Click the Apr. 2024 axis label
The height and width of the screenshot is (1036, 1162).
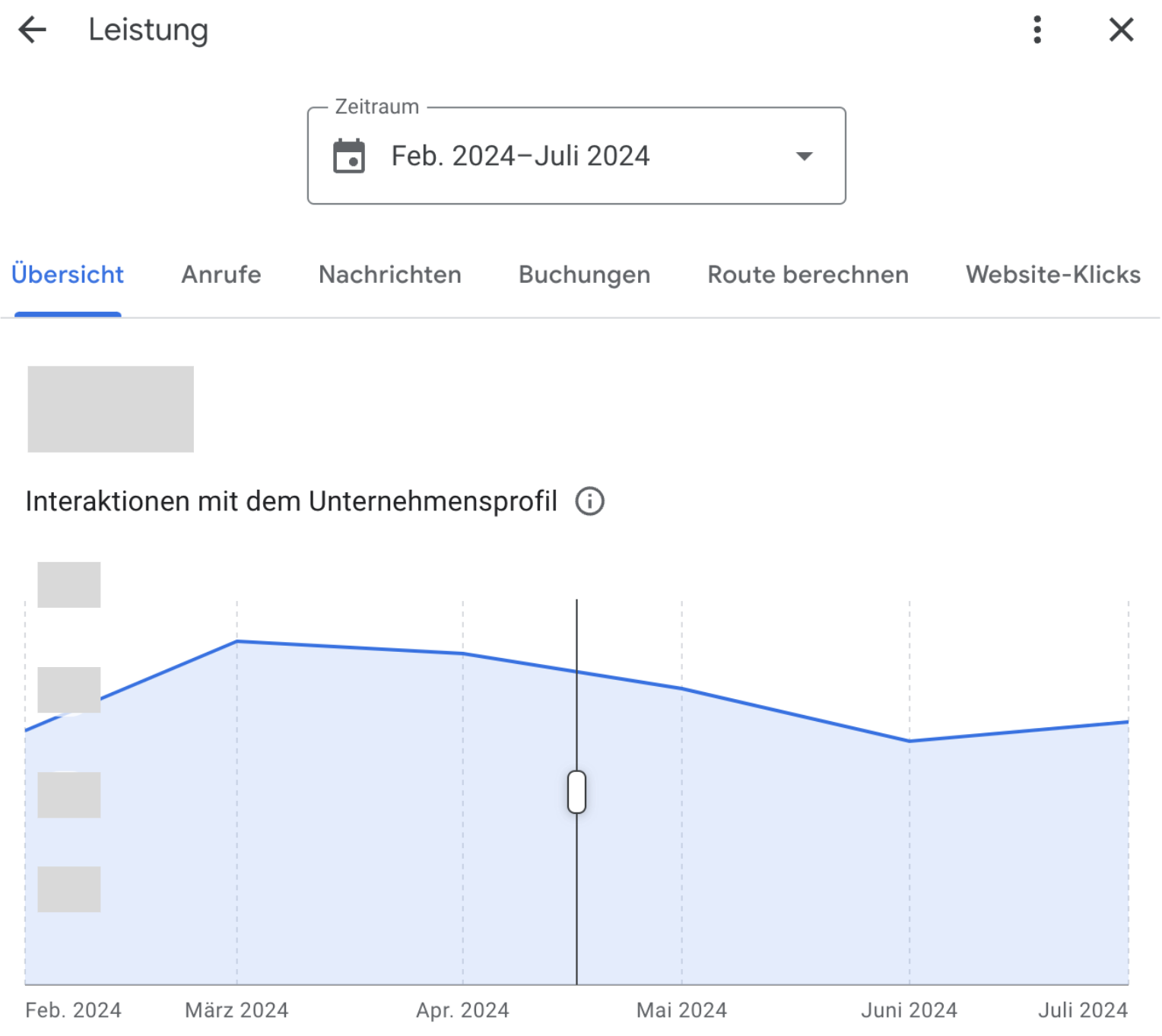462,1010
